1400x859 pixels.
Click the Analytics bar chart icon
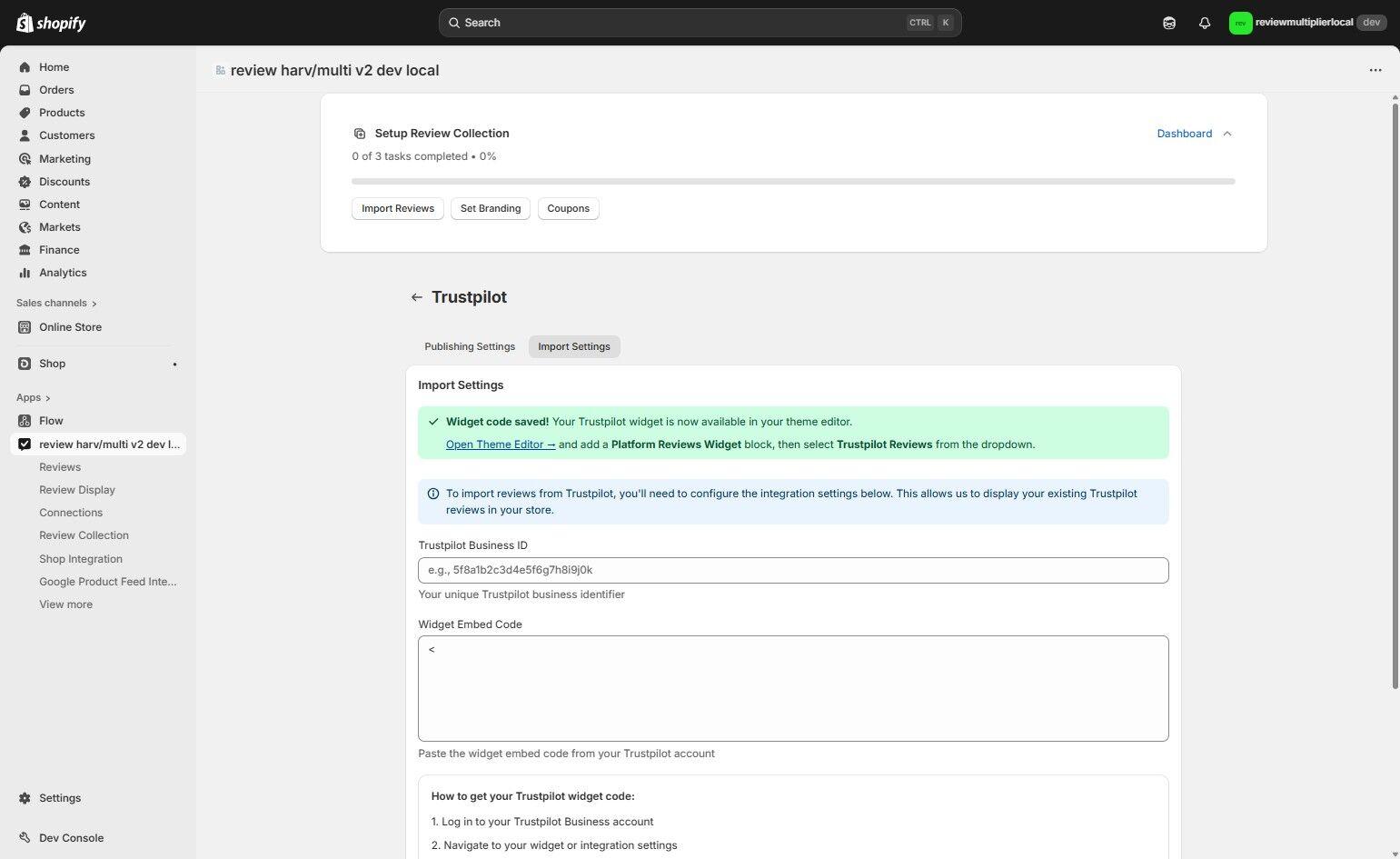pyautogui.click(x=25, y=273)
